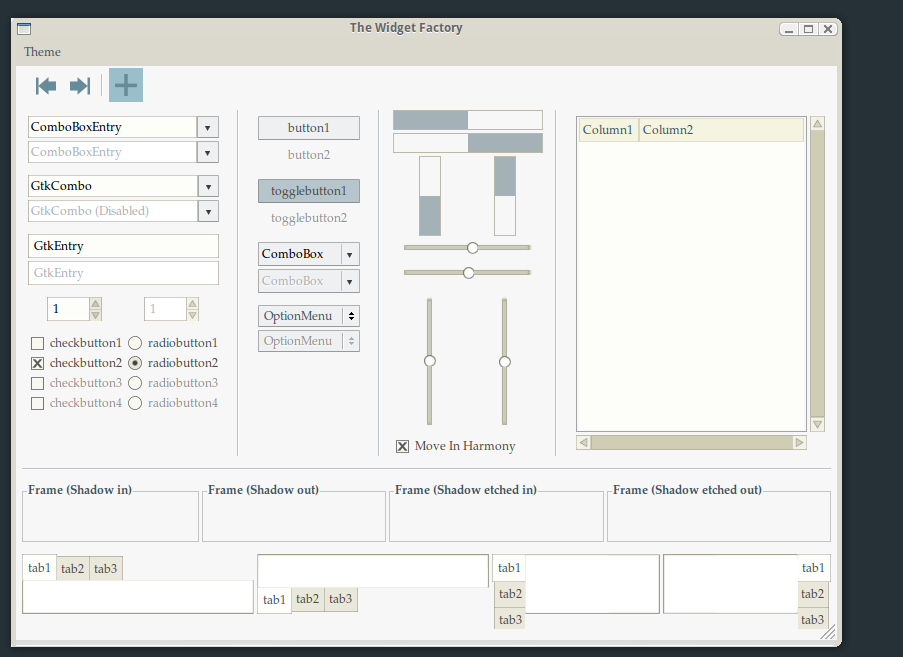903x657 pixels.
Task: Click the upper horizontal slider handle
Action: point(473,248)
